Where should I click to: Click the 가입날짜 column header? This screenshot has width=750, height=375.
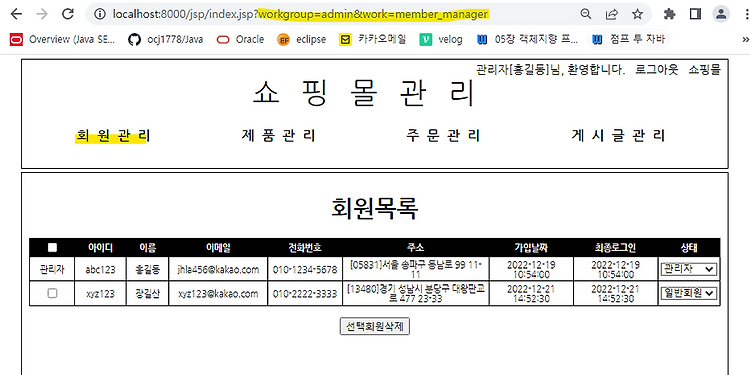pos(531,247)
